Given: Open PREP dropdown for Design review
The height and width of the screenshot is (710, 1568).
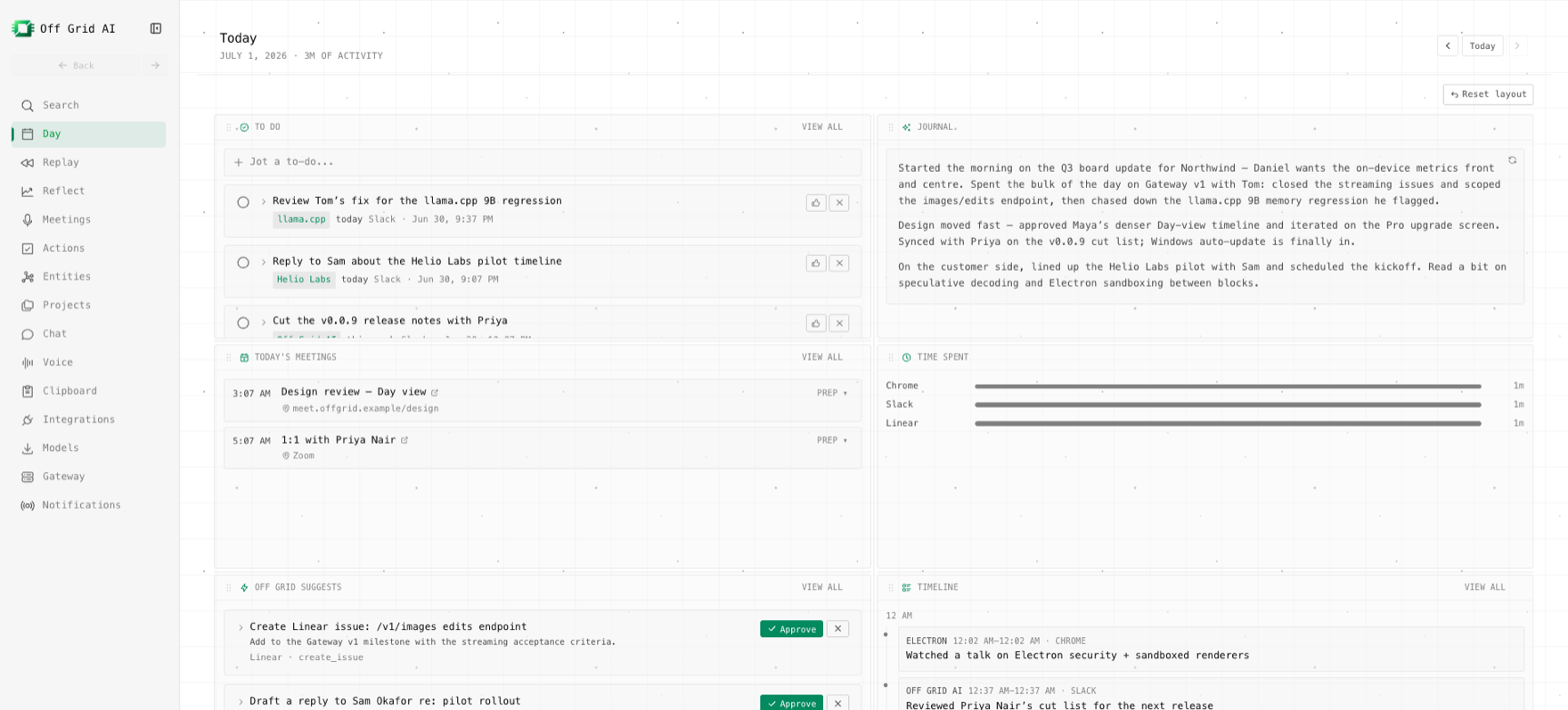Looking at the screenshot, I should coord(832,393).
